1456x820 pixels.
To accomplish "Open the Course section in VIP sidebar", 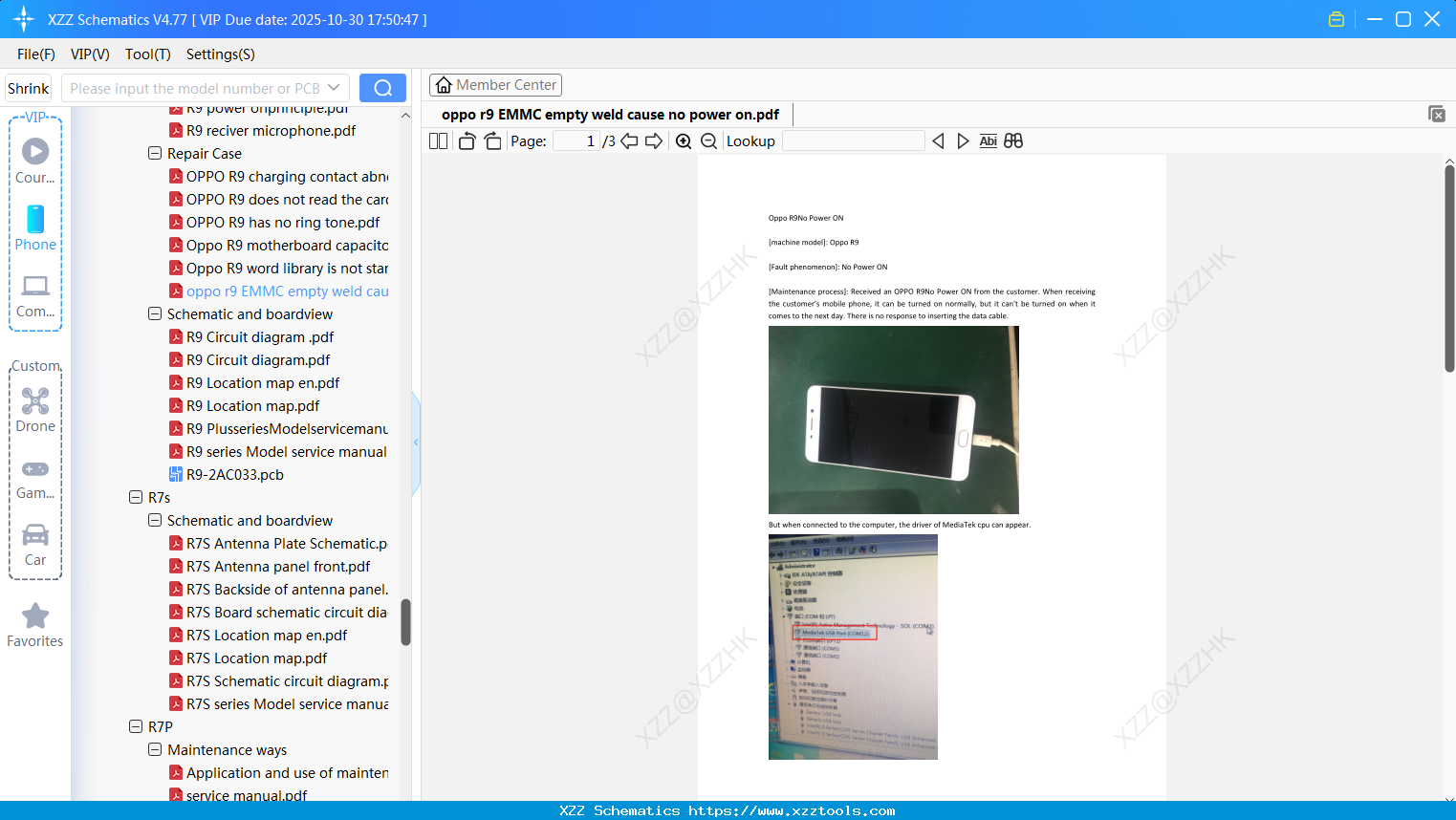I will (35, 161).
